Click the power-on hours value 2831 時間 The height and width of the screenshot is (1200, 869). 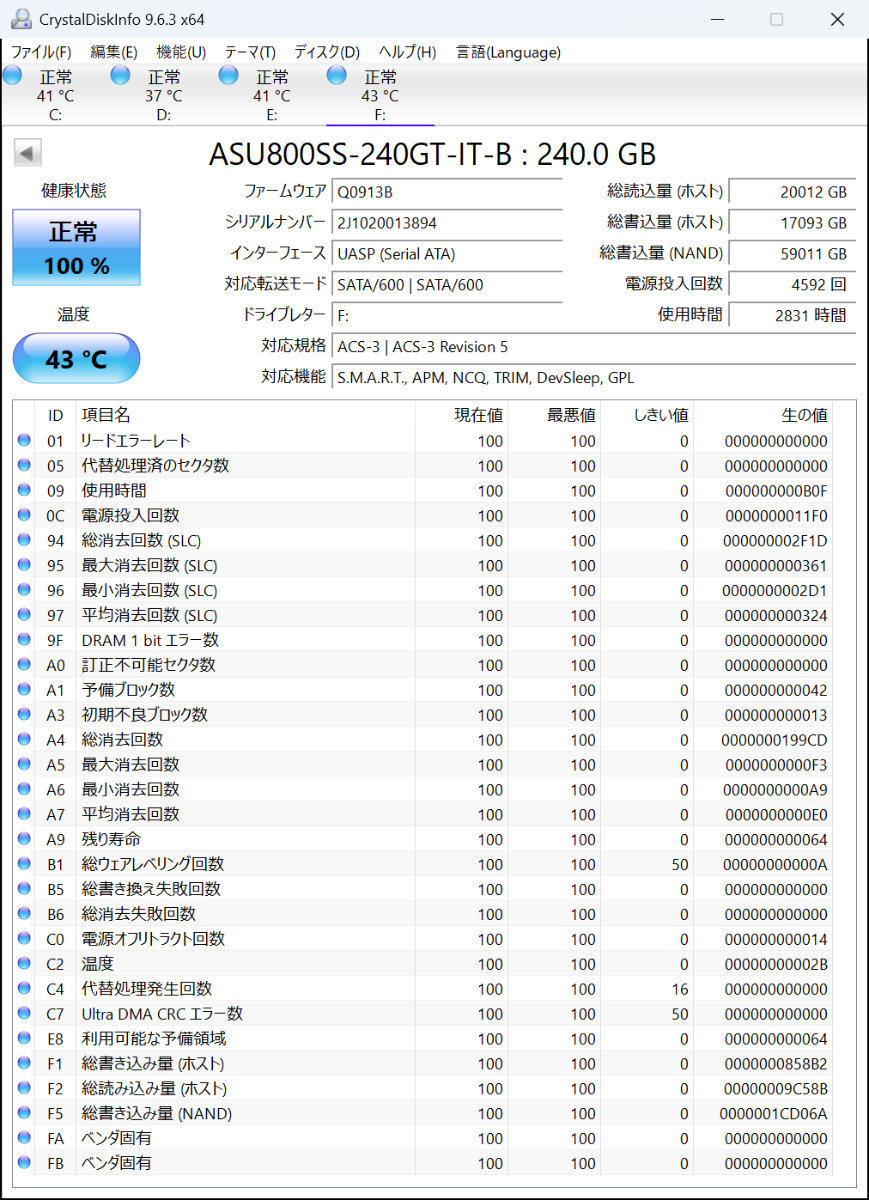click(x=792, y=315)
